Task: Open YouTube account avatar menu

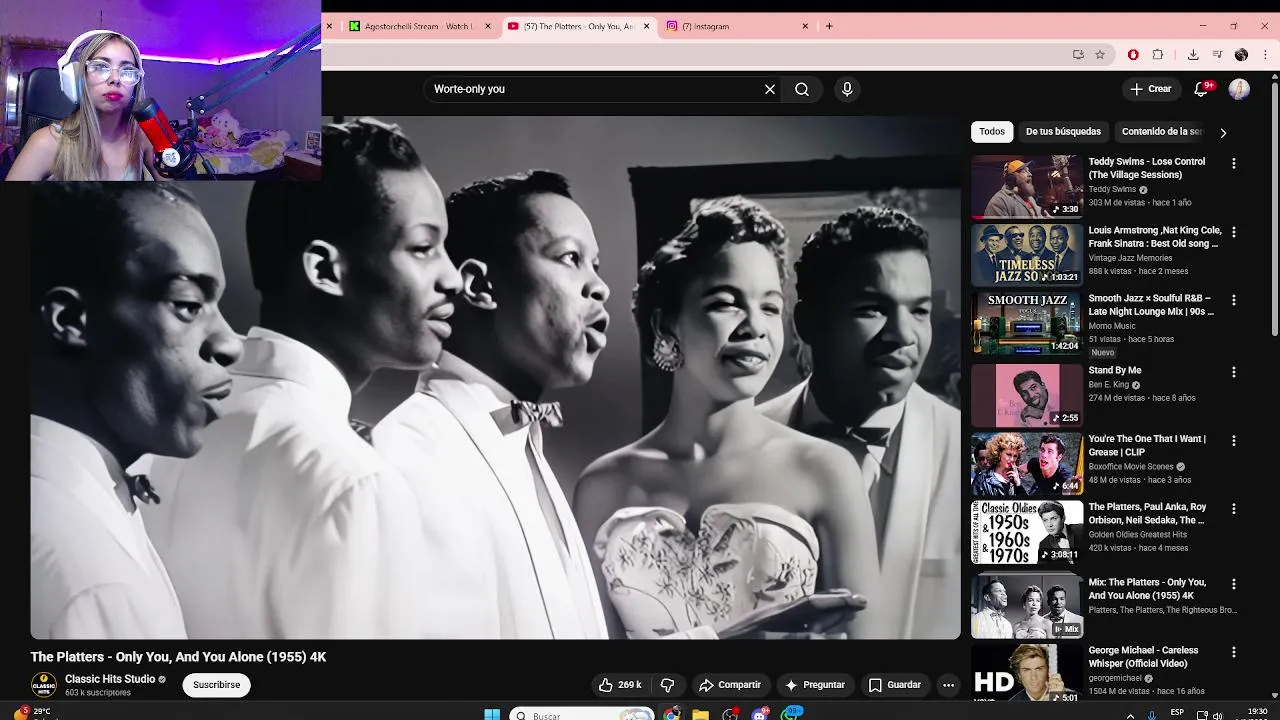Action: click(x=1239, y=89)
